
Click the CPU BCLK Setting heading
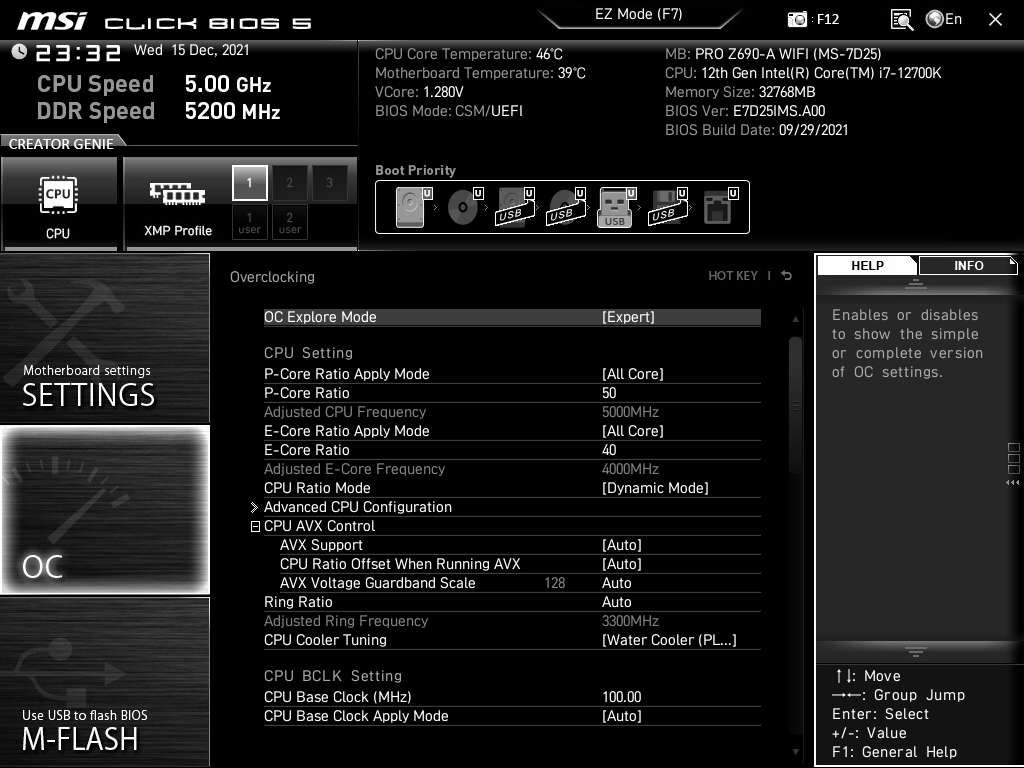click(x=333, y=676)
